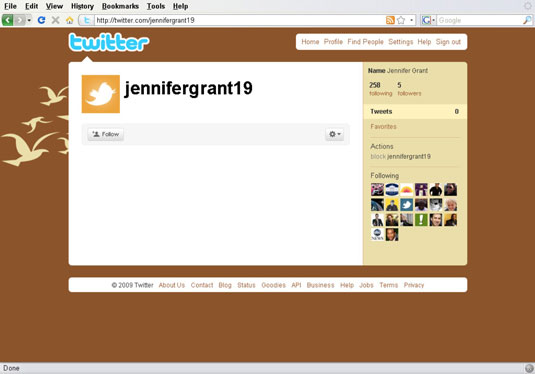Open the address bar history dropdown

(x=411, y=20)
